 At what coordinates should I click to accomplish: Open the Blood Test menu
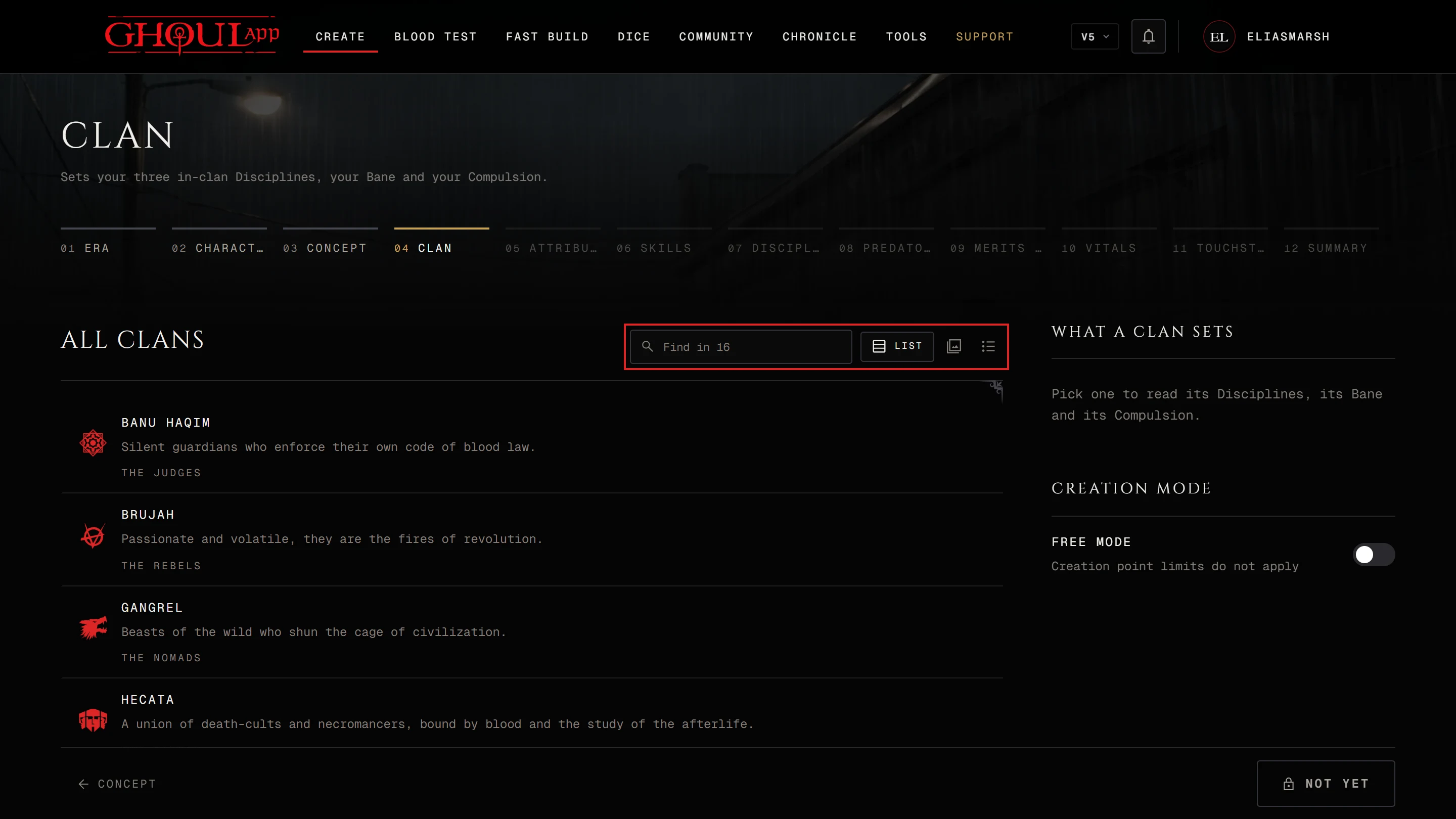click(x=435, y=37)
